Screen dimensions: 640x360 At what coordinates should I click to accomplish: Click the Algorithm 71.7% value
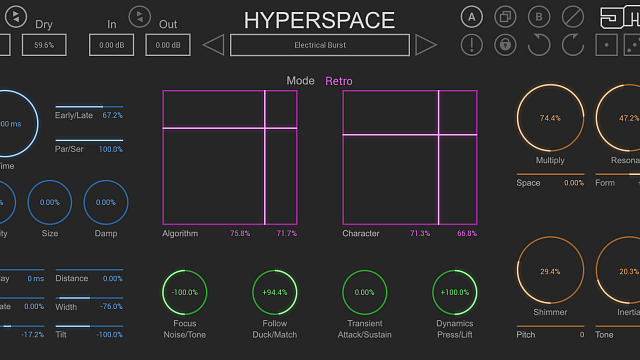point(287,233)
